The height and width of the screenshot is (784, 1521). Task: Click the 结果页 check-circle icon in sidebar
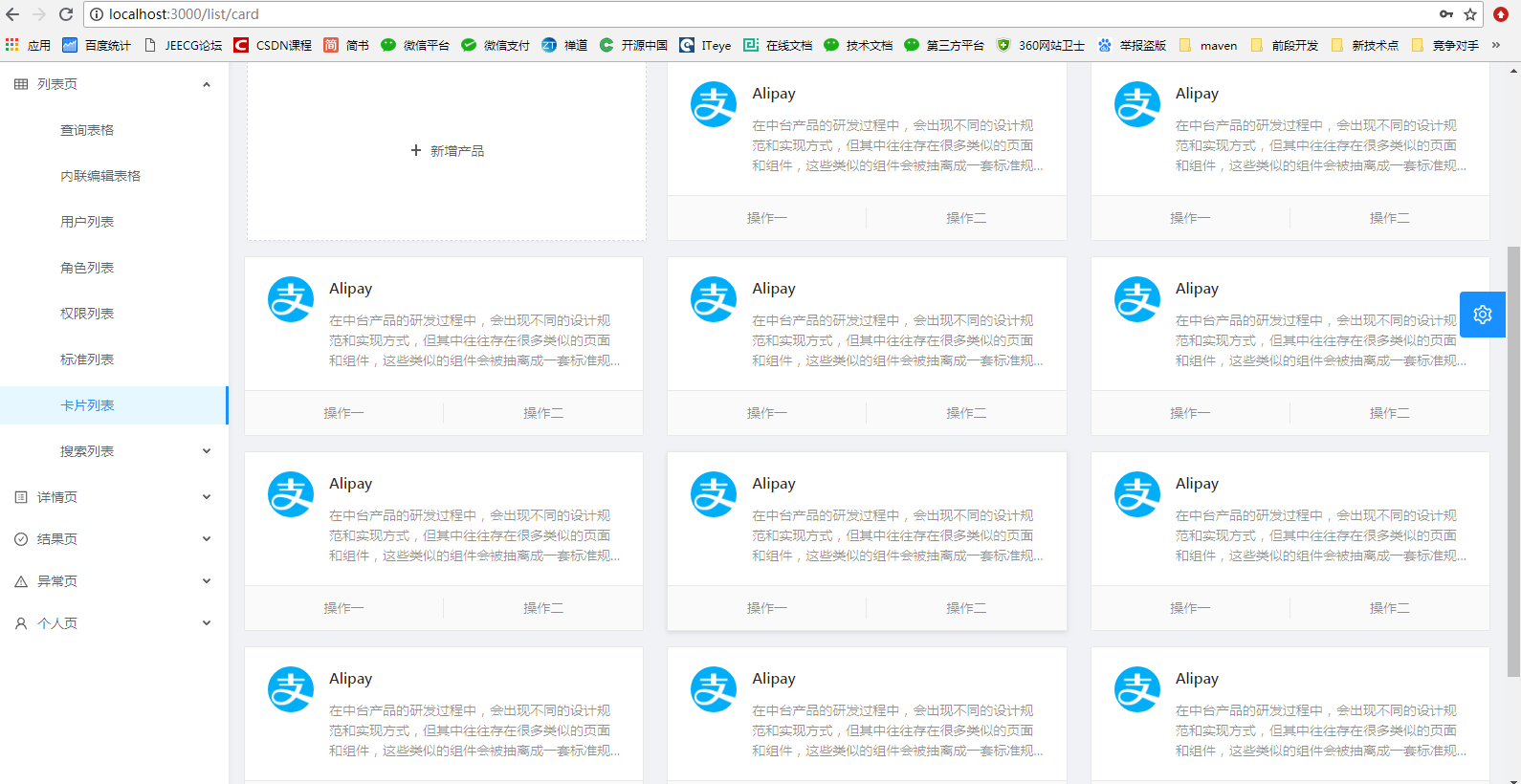coord(21,539)
